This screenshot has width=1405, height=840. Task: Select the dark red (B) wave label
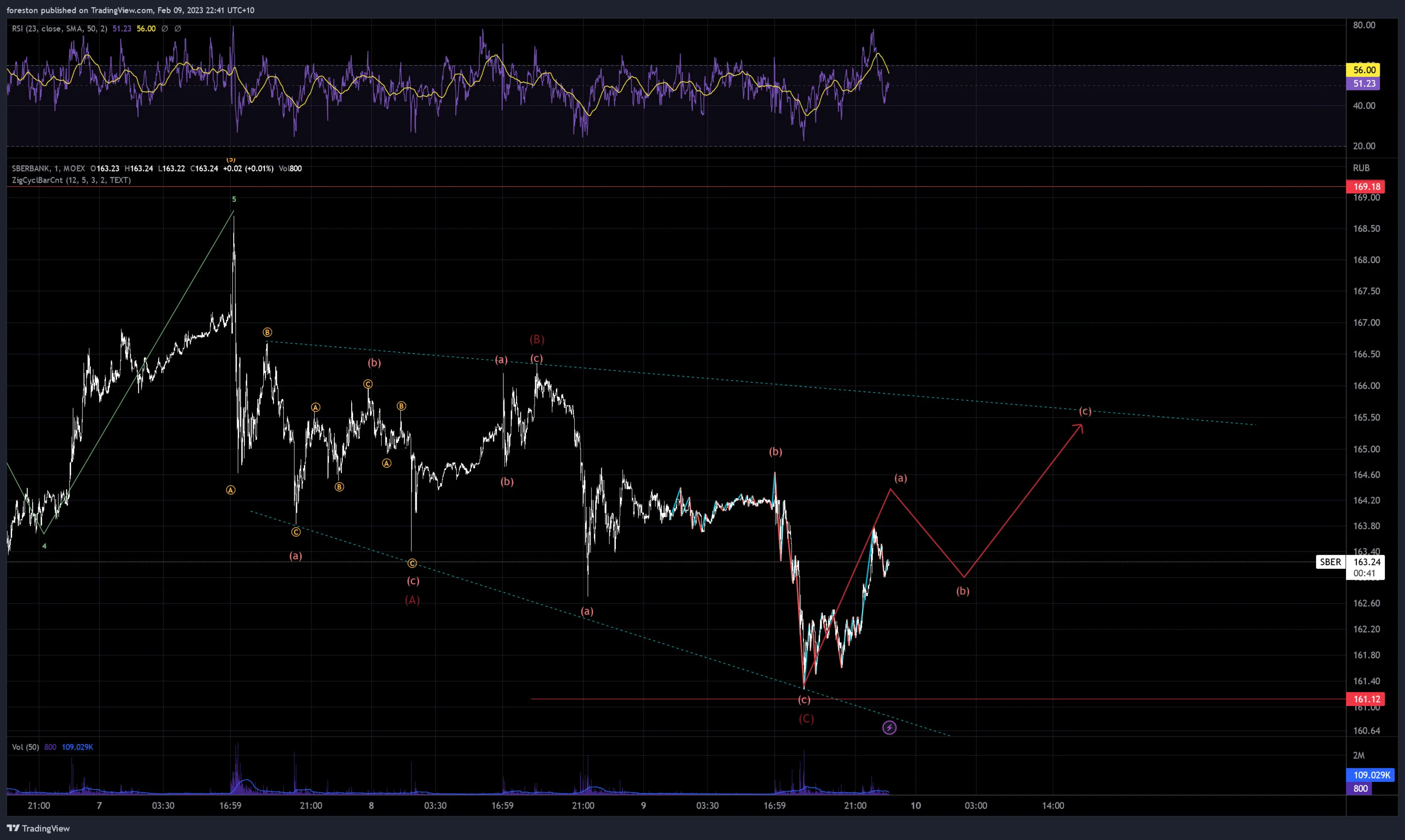537,339
